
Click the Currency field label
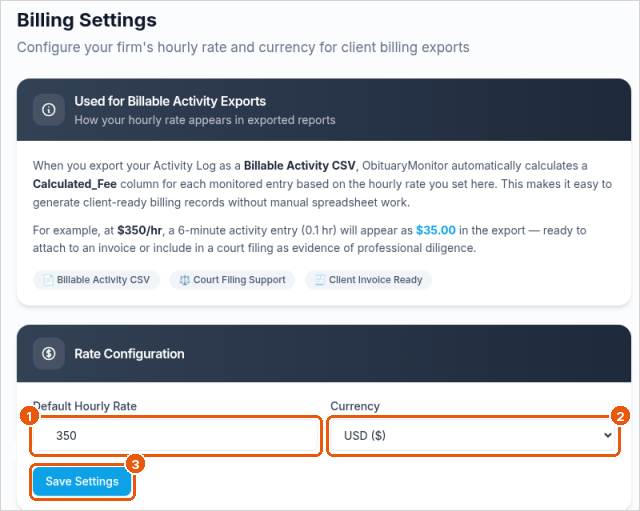[355, 406]
